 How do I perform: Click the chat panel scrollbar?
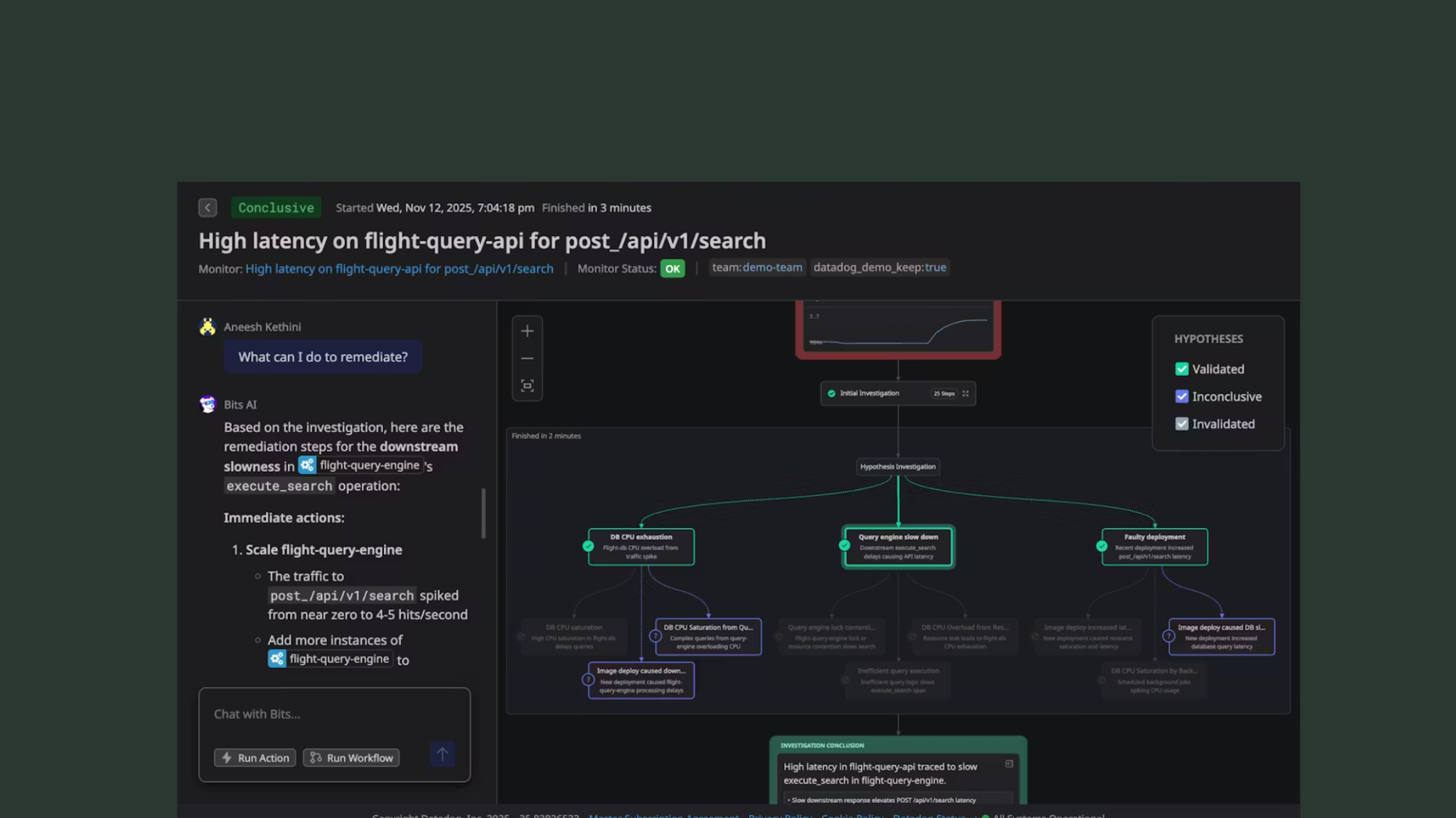(483, 513)
